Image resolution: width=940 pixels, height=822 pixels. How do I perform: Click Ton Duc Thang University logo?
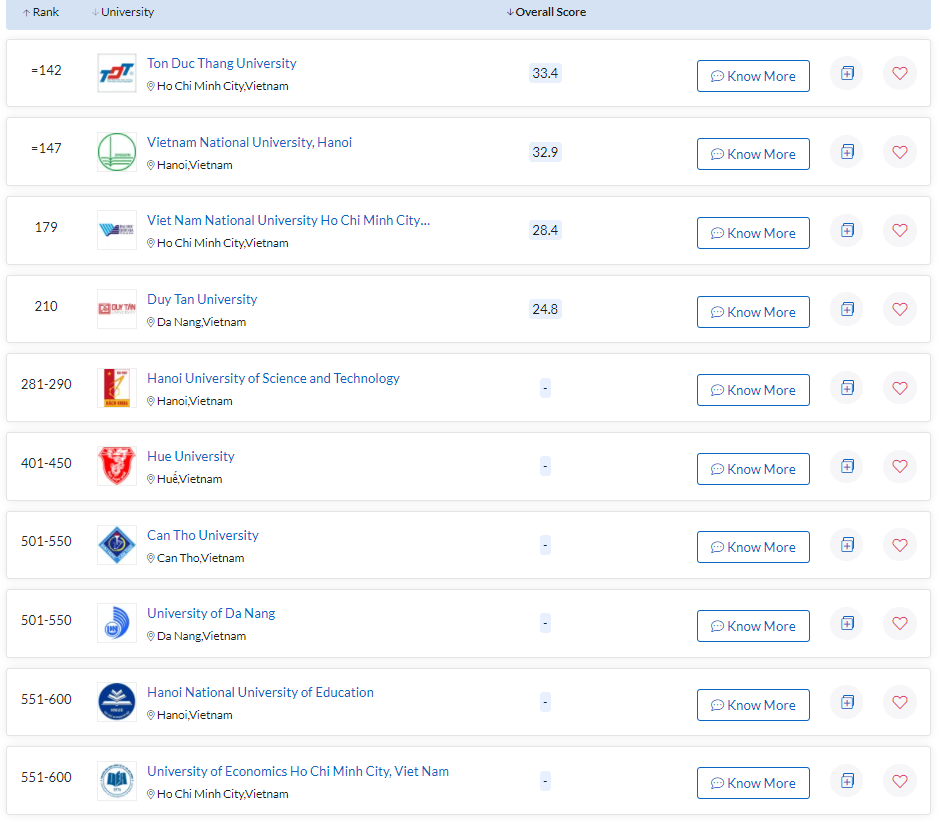click(117, 74)
